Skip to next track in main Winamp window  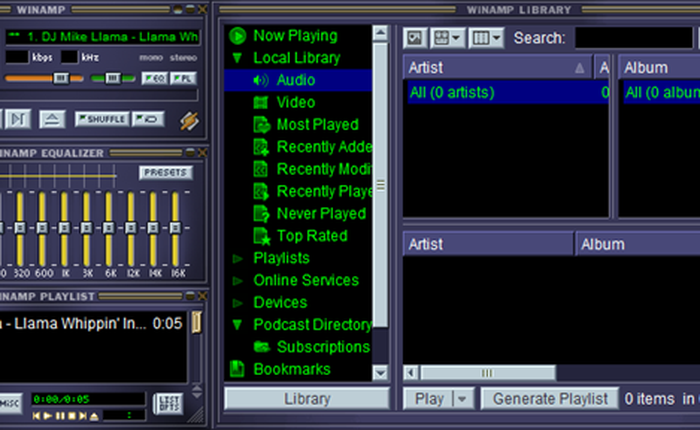[x=18, y=119]
